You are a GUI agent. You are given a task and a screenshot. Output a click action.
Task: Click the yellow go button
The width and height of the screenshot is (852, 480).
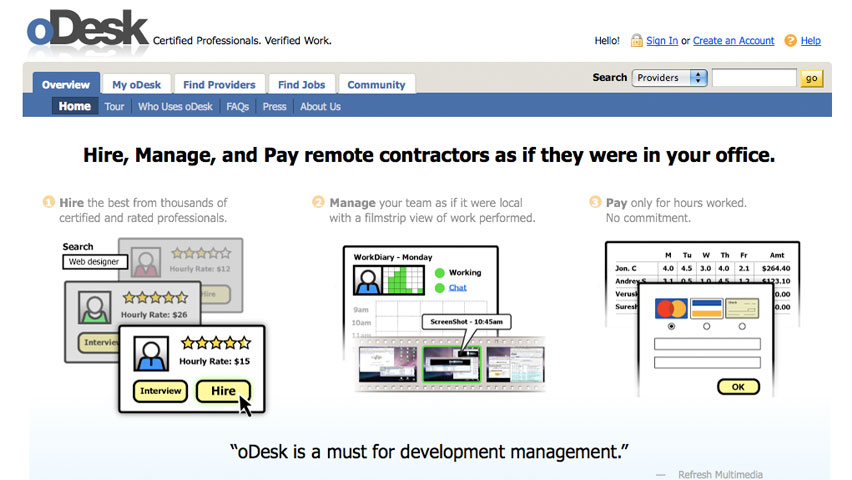coord(811,78)
